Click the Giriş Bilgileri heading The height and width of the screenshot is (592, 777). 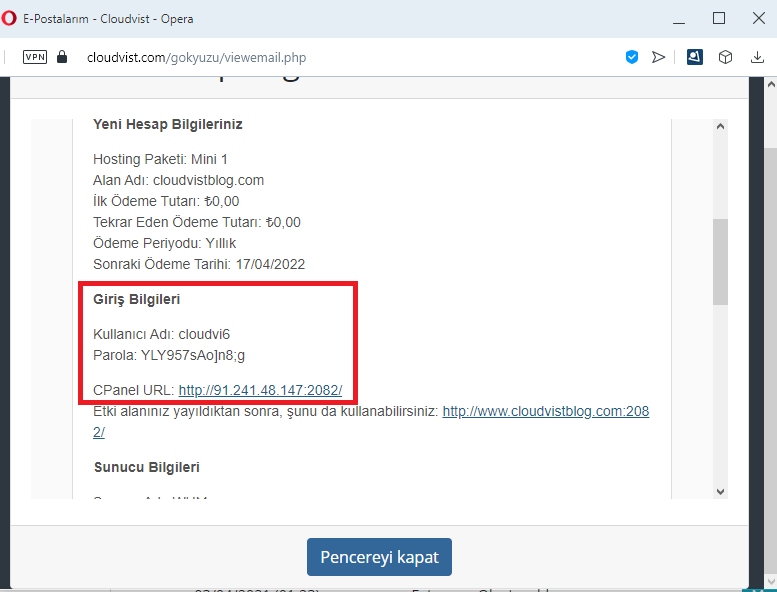point(136,300)
